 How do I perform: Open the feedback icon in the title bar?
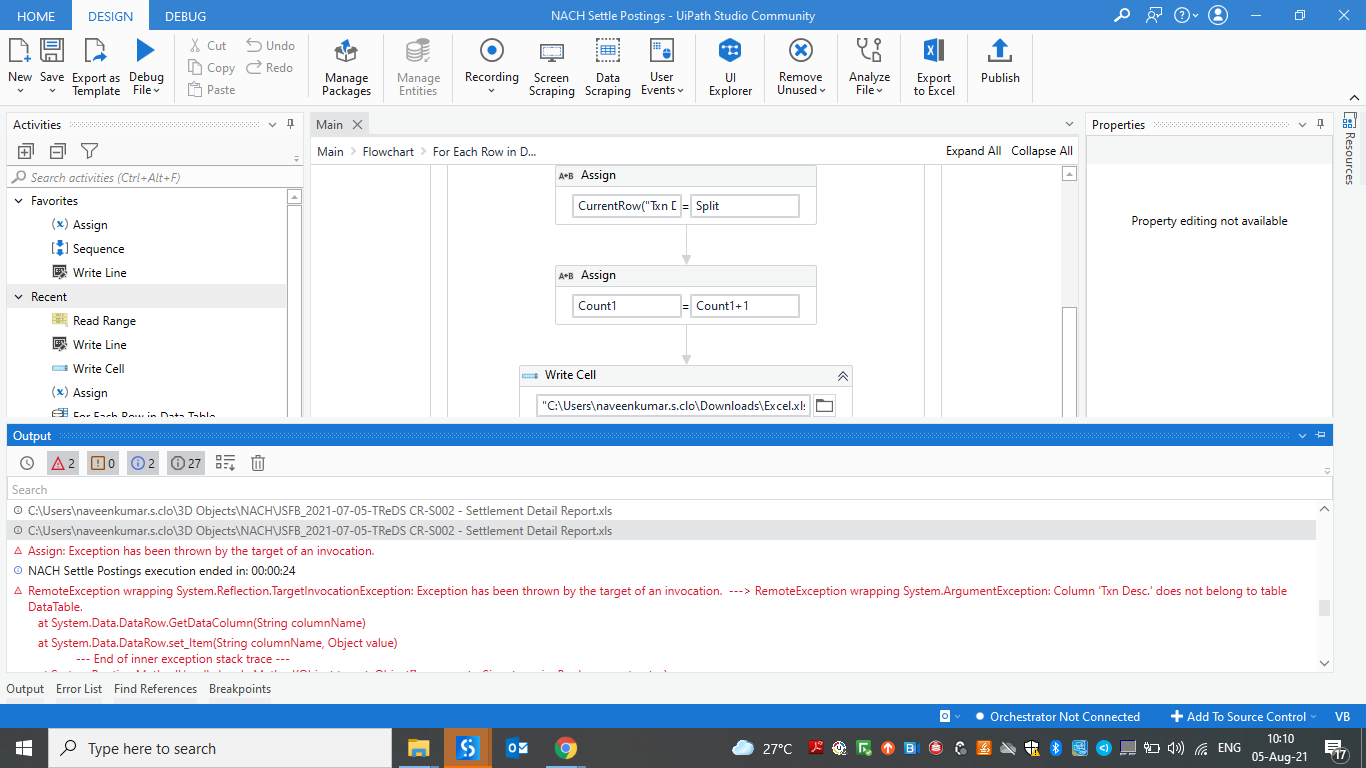point(1155,15)
